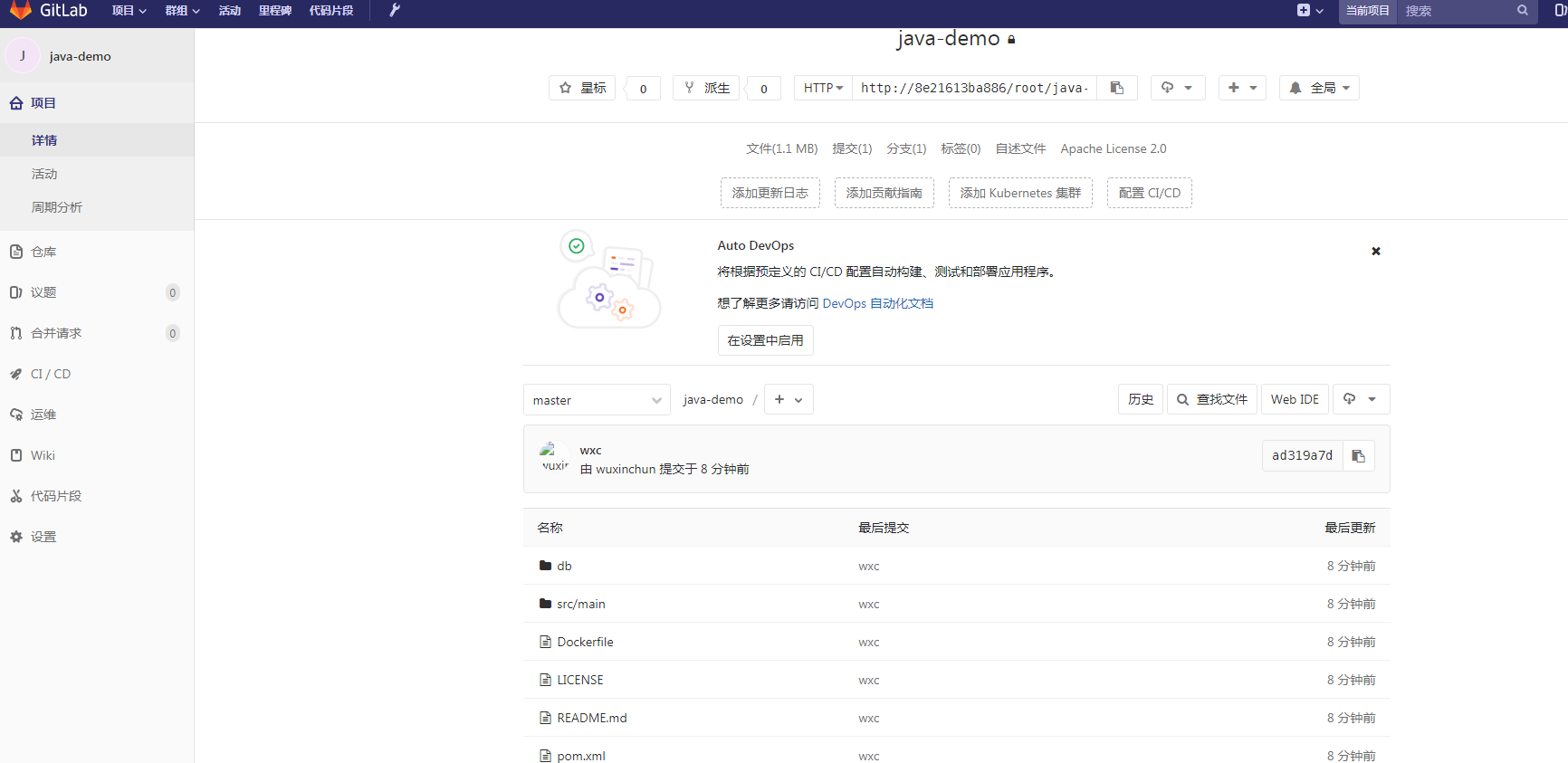
Task: Go to 代码片段 in top navbar
Action: (x=331, y=11)
